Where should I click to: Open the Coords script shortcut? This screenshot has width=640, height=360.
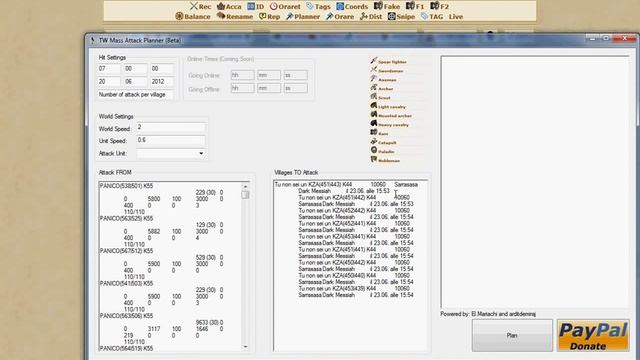352,6
